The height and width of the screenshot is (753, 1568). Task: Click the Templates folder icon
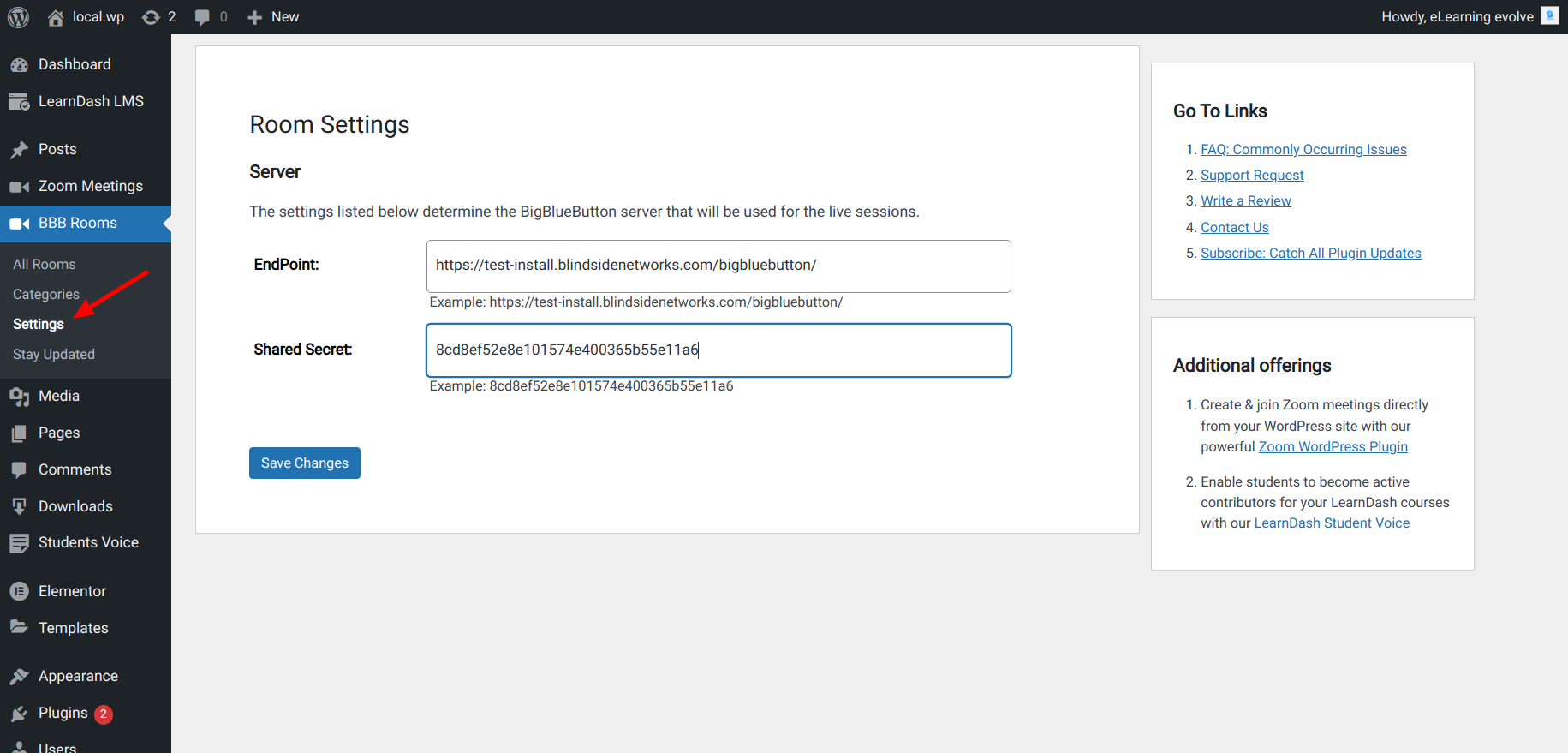pos(19,628)
